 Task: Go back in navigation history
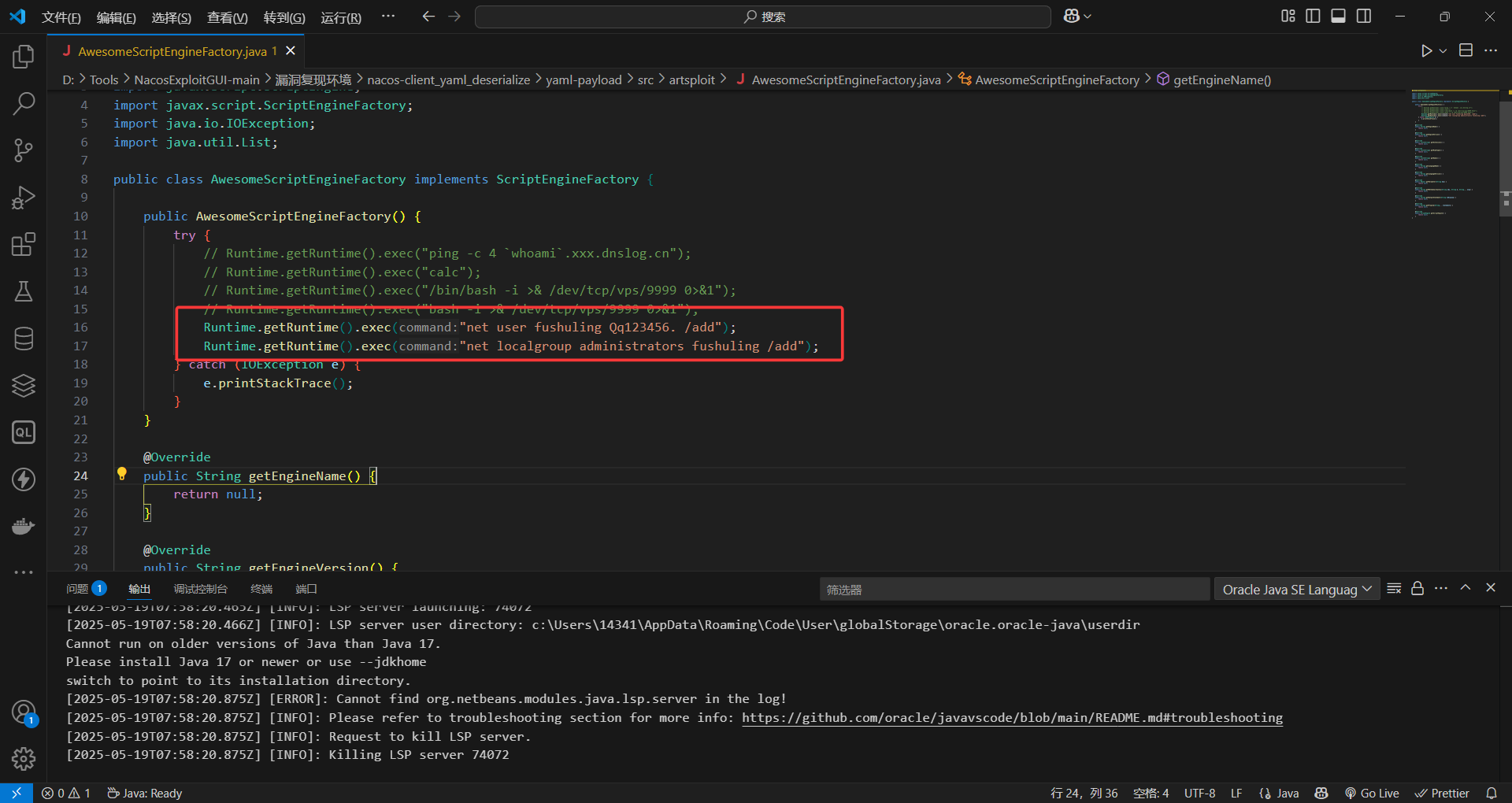[x=428, y=17]
